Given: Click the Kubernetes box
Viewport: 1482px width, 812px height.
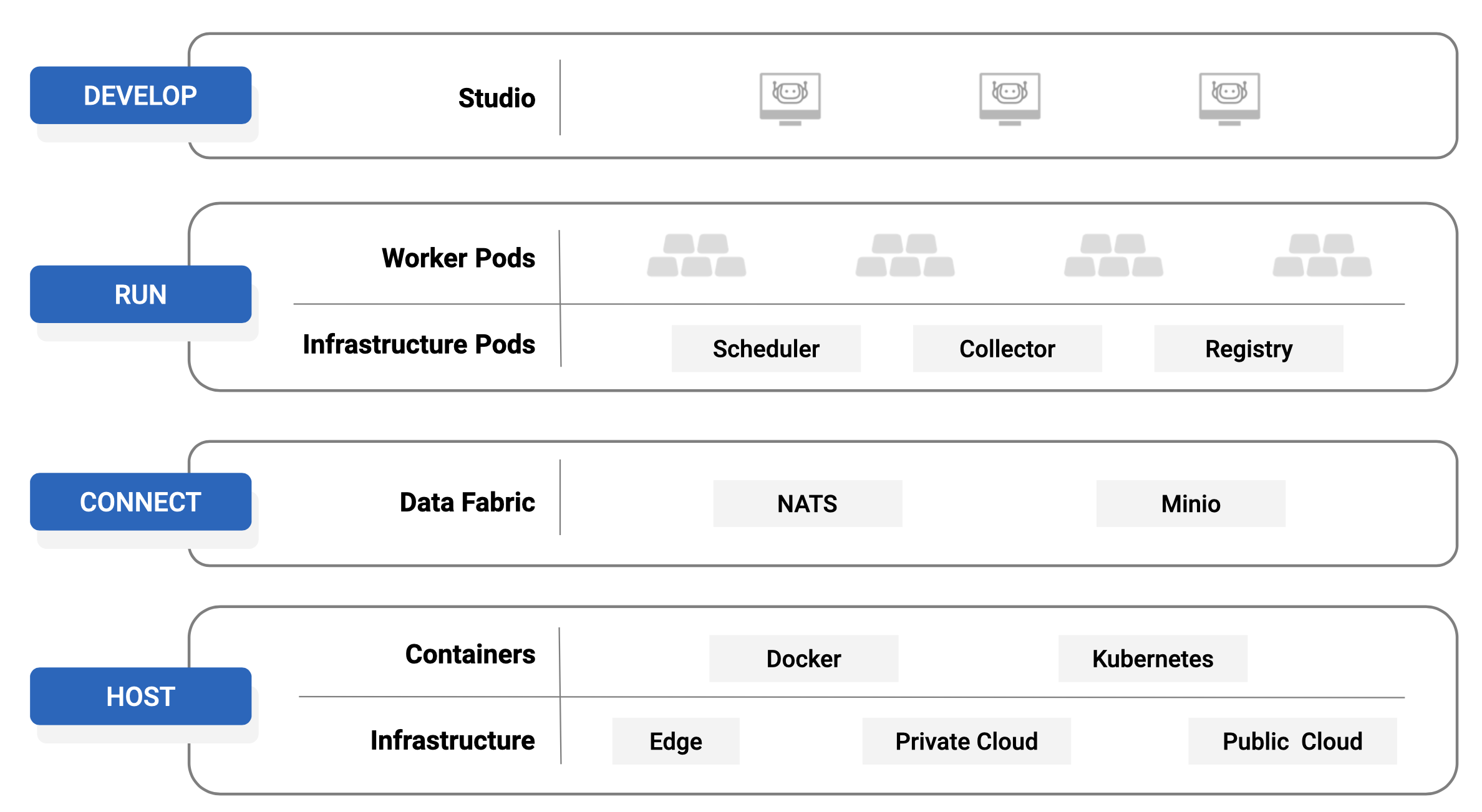Looking at the screenshot, I should pos(1153,659).
